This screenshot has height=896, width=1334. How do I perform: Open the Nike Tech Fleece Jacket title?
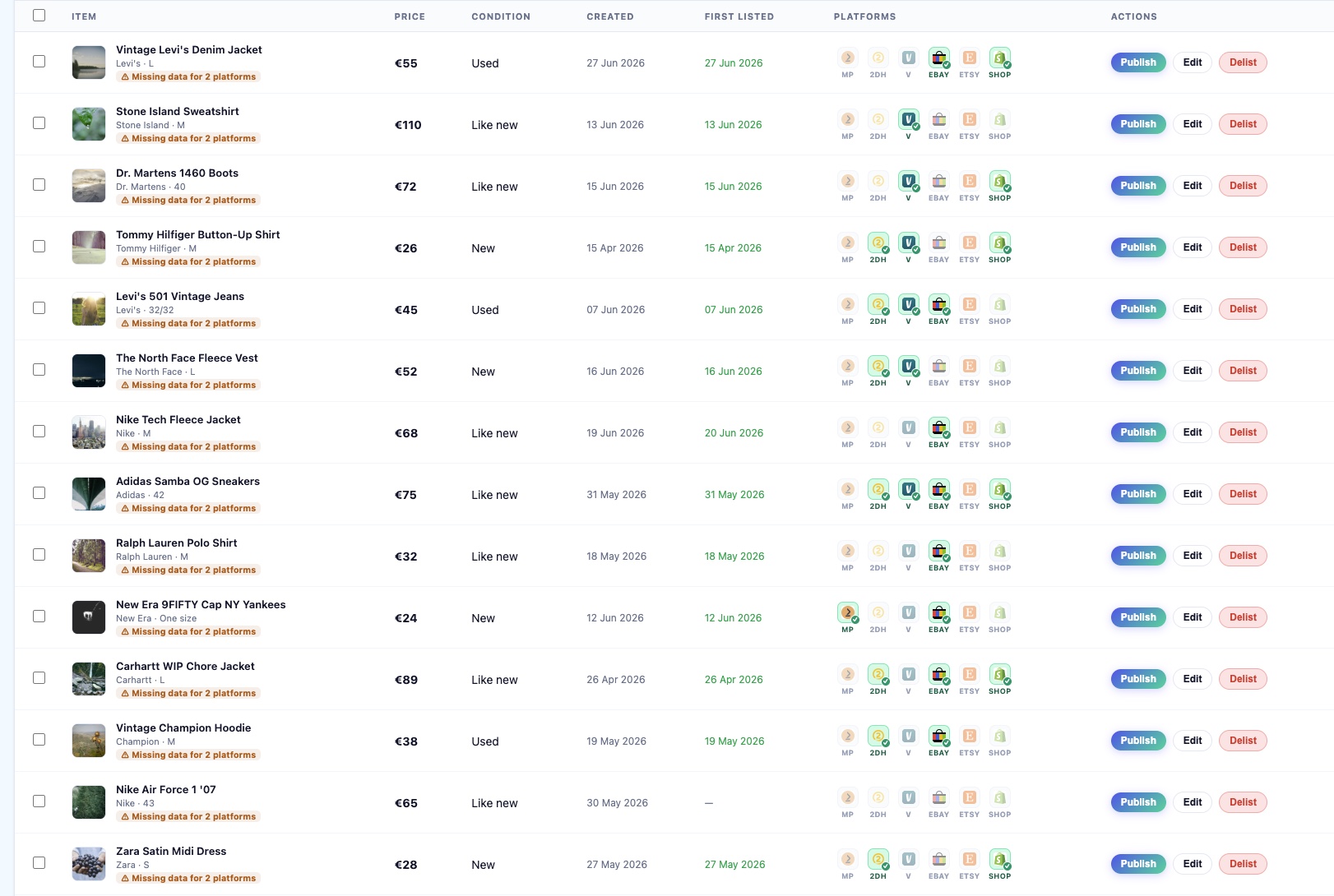coord(178,419)
